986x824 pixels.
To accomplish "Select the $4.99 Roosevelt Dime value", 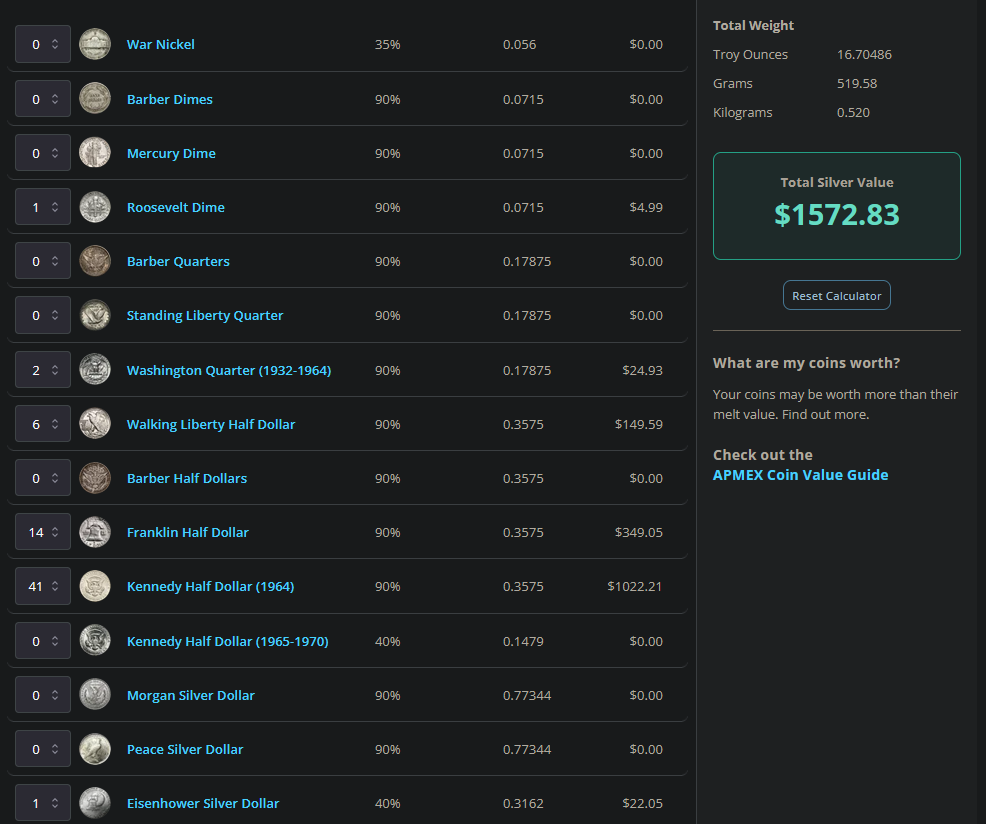I will [x=646, y=207].
